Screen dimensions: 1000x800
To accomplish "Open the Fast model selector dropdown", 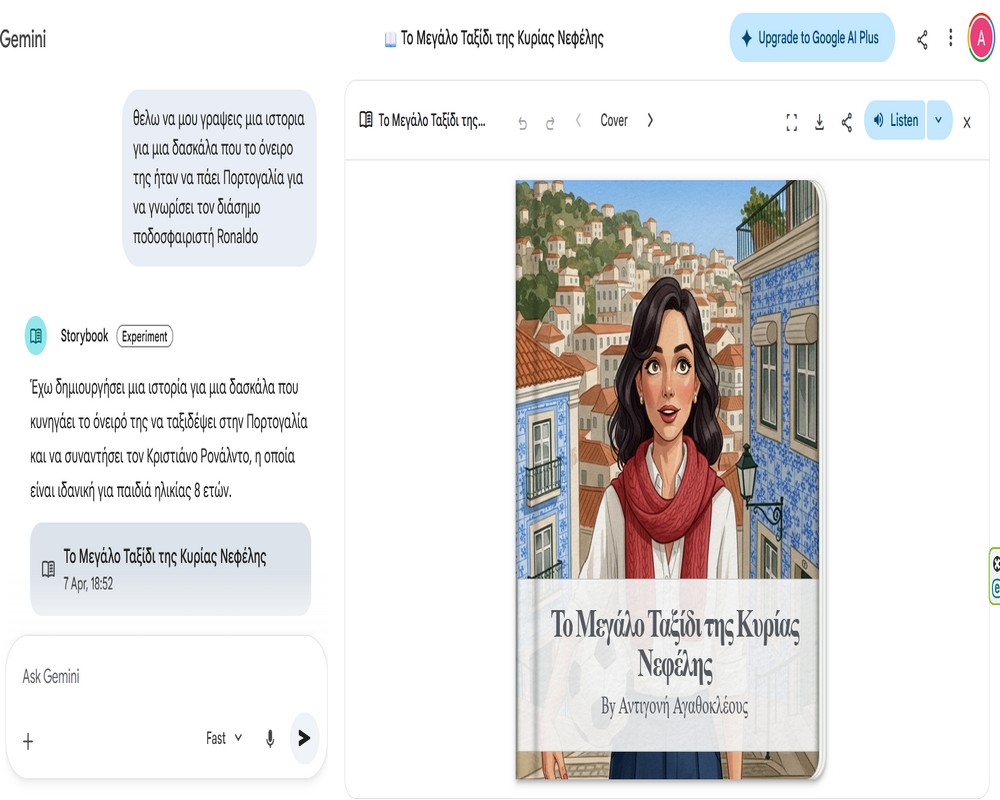I will coord(224,738).
